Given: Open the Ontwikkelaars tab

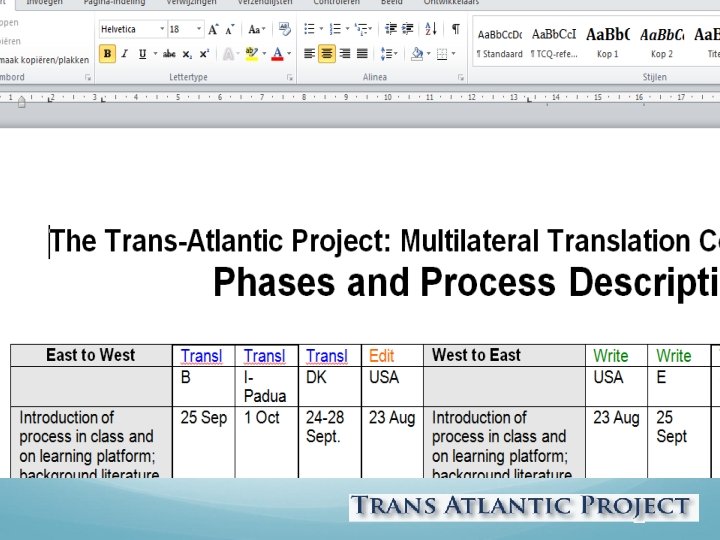Looking at the screenshot, I should coord(451,2).
